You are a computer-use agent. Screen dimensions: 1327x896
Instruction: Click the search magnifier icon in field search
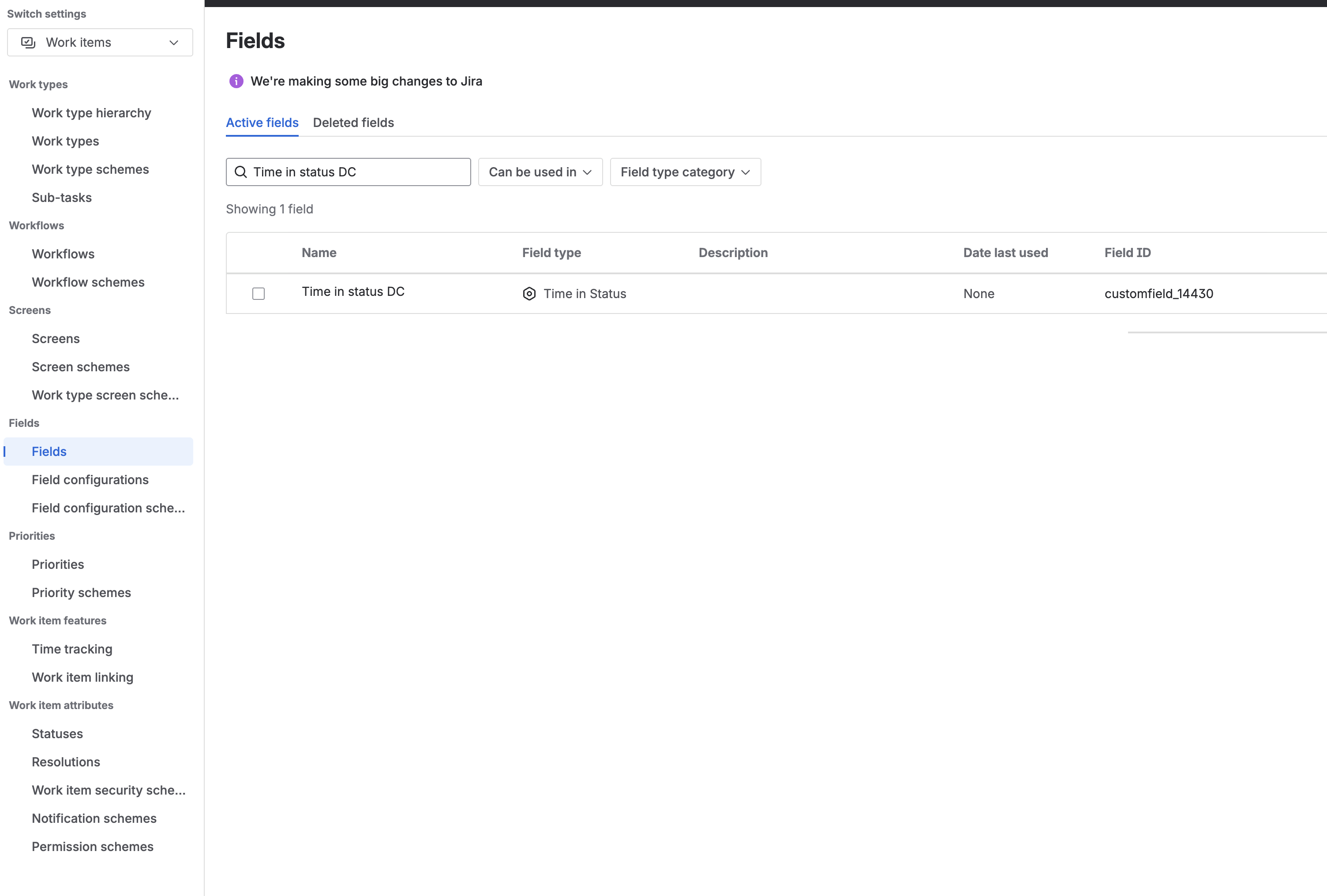click(241, 172)
